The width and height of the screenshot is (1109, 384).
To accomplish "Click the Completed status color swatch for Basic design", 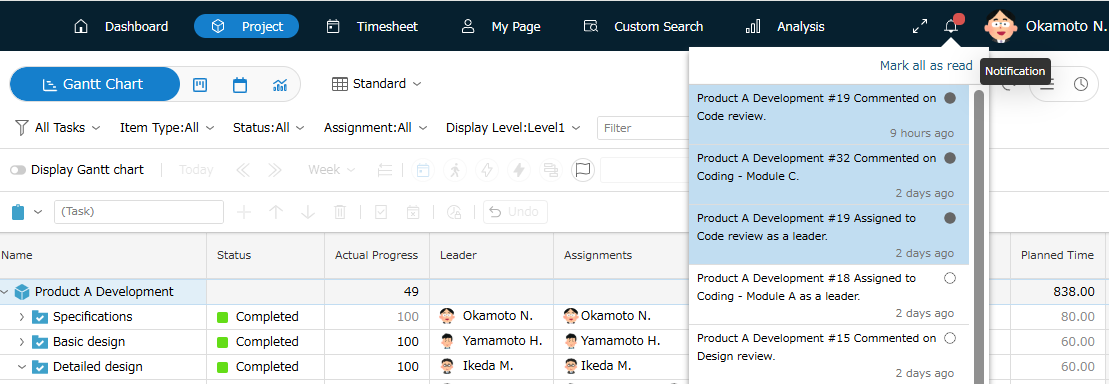I will [223, 342].
